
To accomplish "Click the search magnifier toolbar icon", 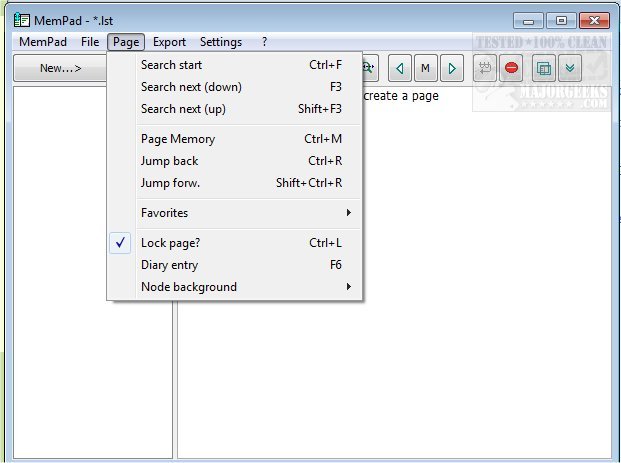I will pos(370,68).
